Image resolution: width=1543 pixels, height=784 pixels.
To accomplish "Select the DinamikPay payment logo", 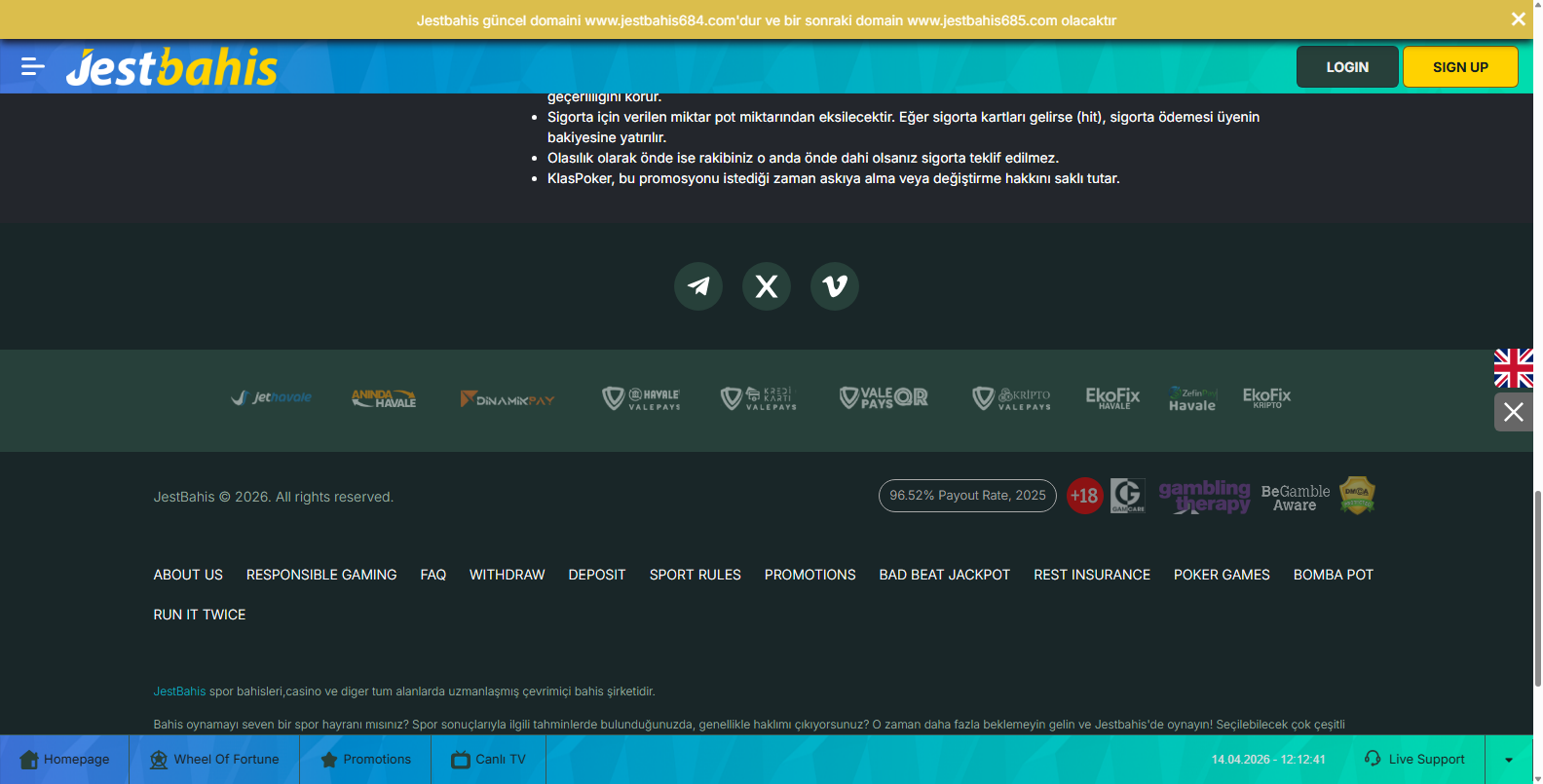I will 508,399.
